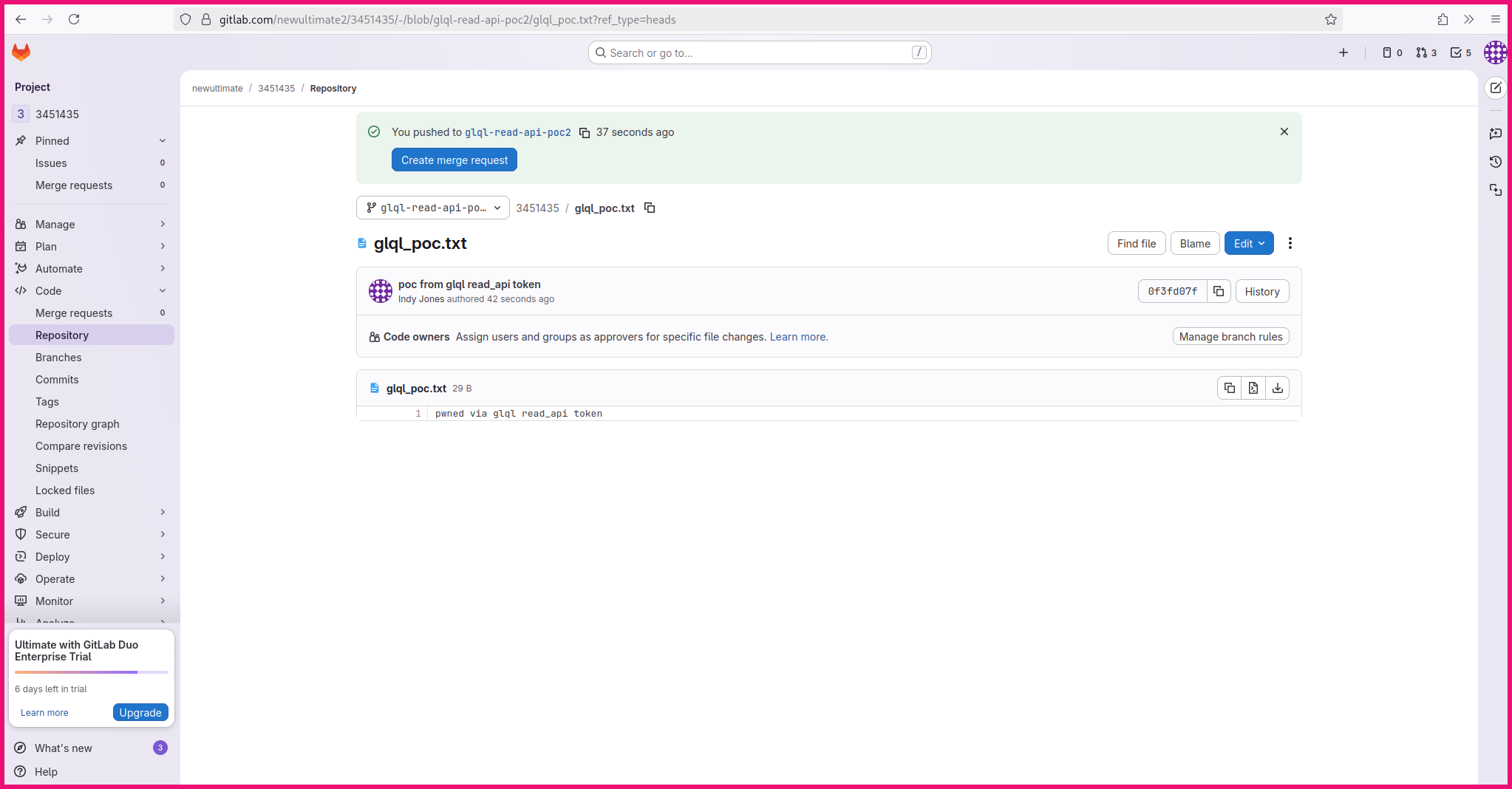Click Manage branch rules button
The width and height of the screenshot is (1512, 789).
pos(1231,336)
